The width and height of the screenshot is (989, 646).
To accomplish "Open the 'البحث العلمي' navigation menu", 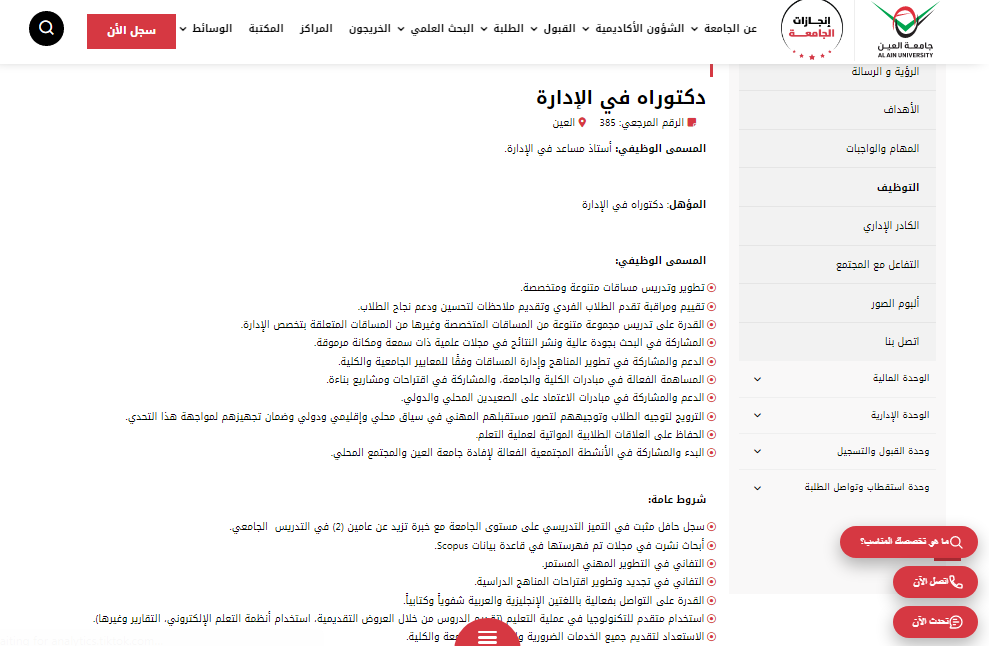I will click(x=440, y=29).
